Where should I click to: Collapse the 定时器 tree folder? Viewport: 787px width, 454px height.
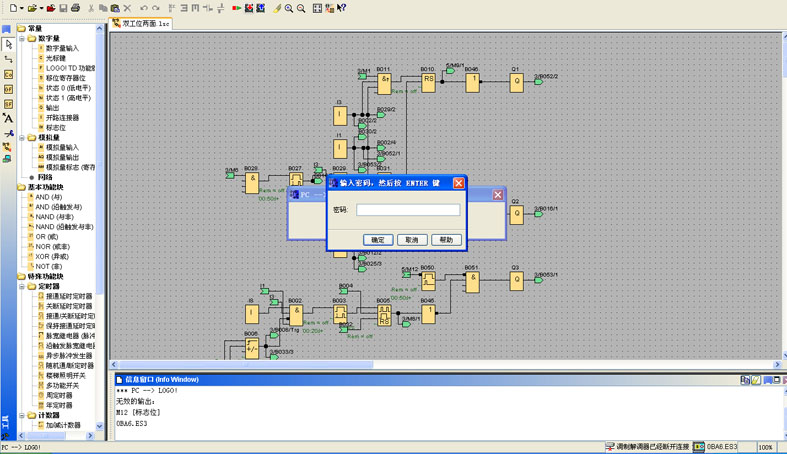click(22, 286)
